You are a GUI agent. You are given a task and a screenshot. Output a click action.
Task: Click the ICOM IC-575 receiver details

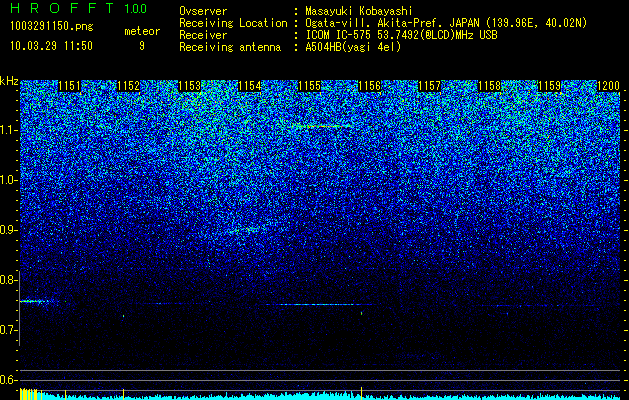401,35
